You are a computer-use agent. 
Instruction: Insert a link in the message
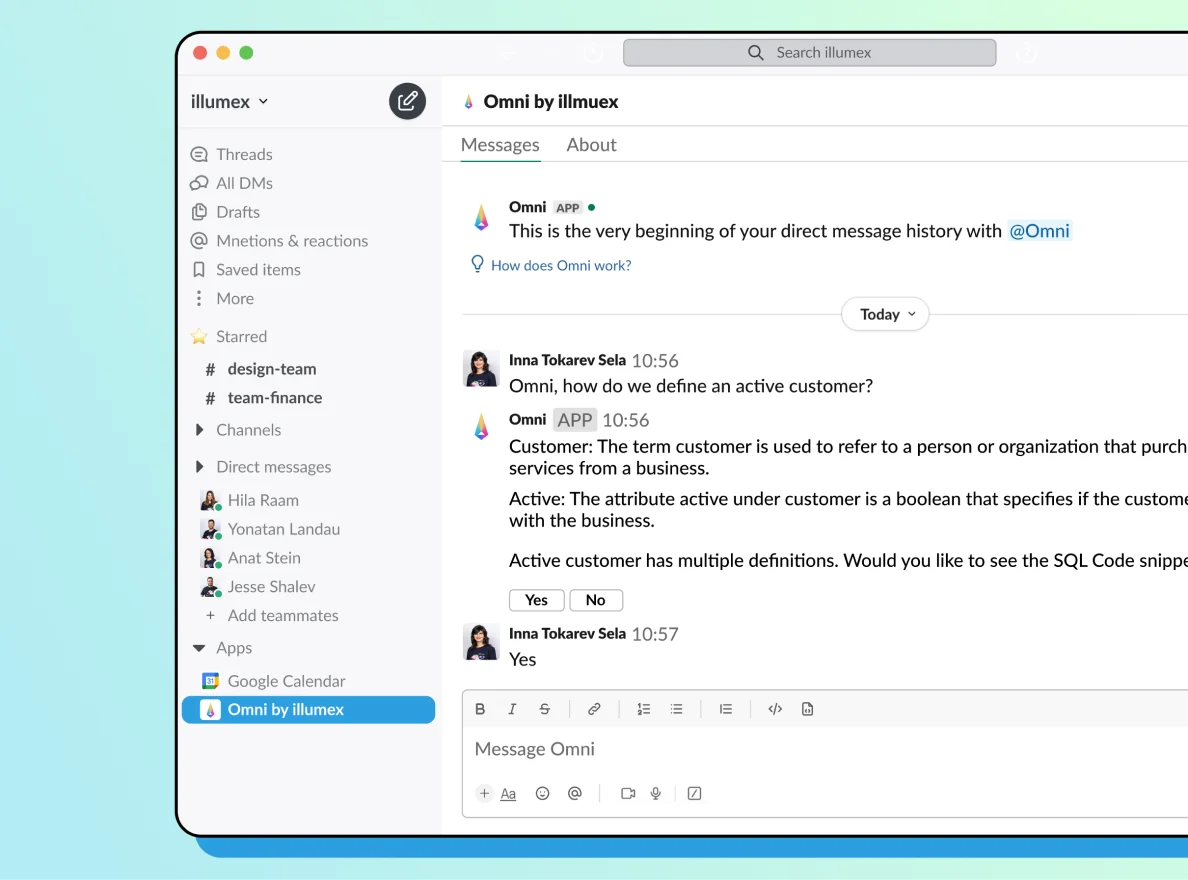coord(594,709)
